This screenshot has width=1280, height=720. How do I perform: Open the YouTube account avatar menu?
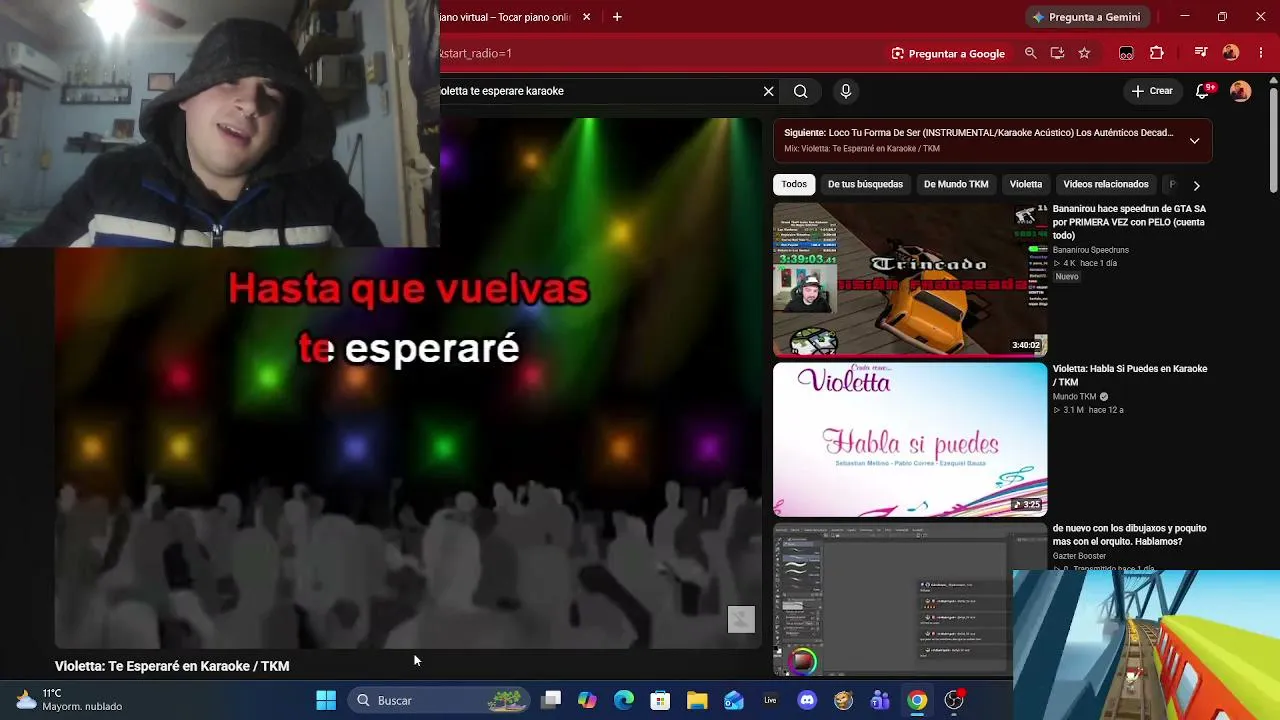[1241, 91]
